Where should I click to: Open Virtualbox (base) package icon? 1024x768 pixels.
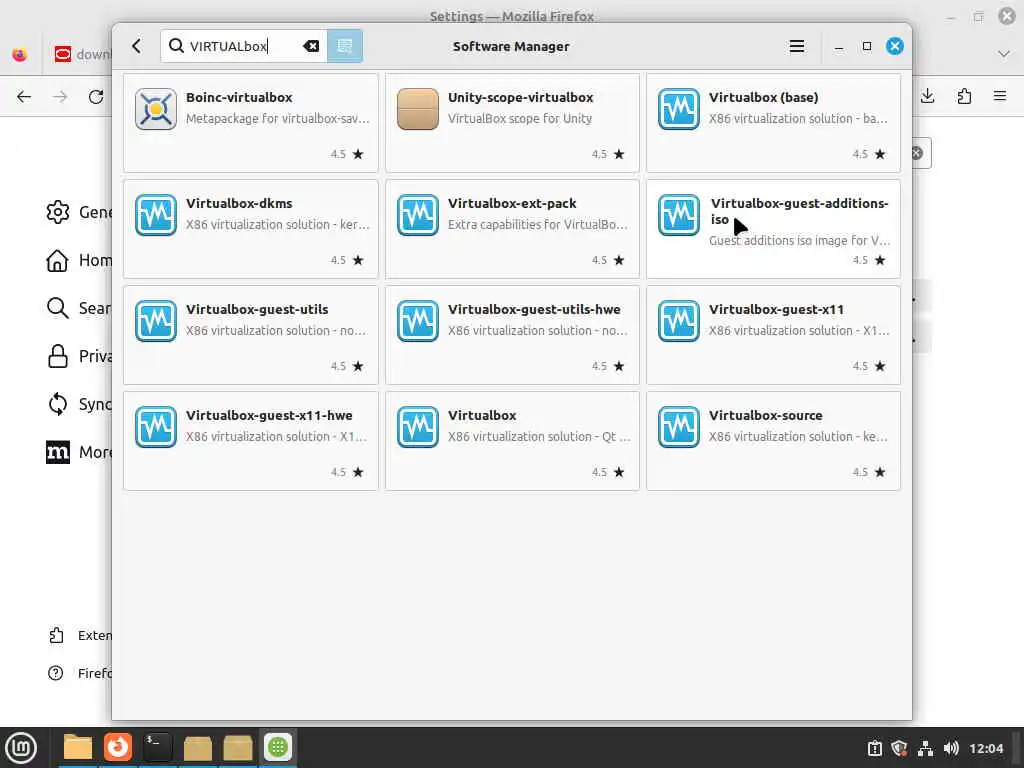pos(679,109)
